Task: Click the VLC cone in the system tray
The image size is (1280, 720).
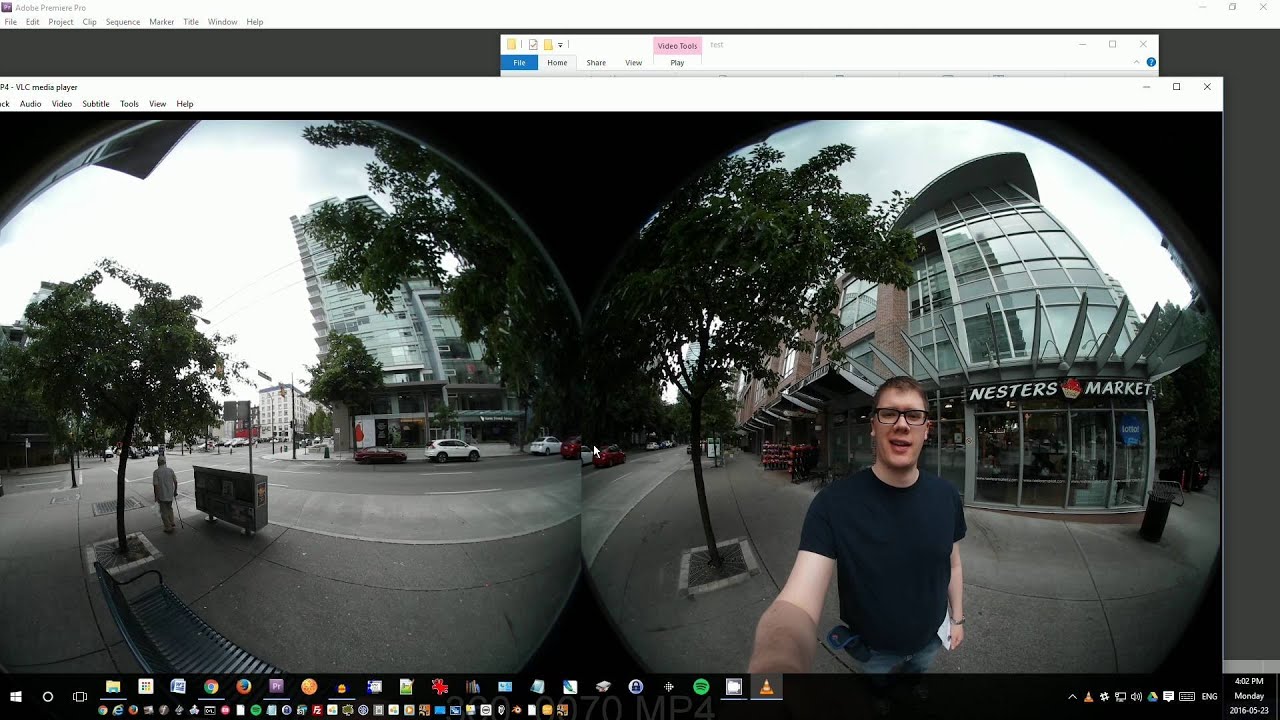Action: pos(1089,696)
